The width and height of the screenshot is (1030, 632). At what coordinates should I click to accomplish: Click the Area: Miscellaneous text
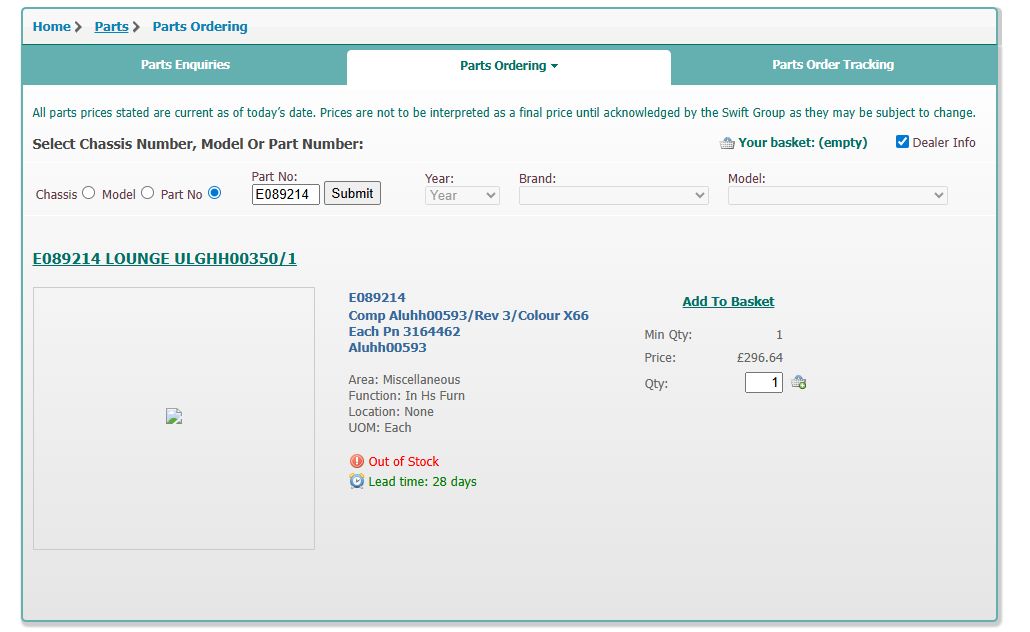(x=404, y=380)
